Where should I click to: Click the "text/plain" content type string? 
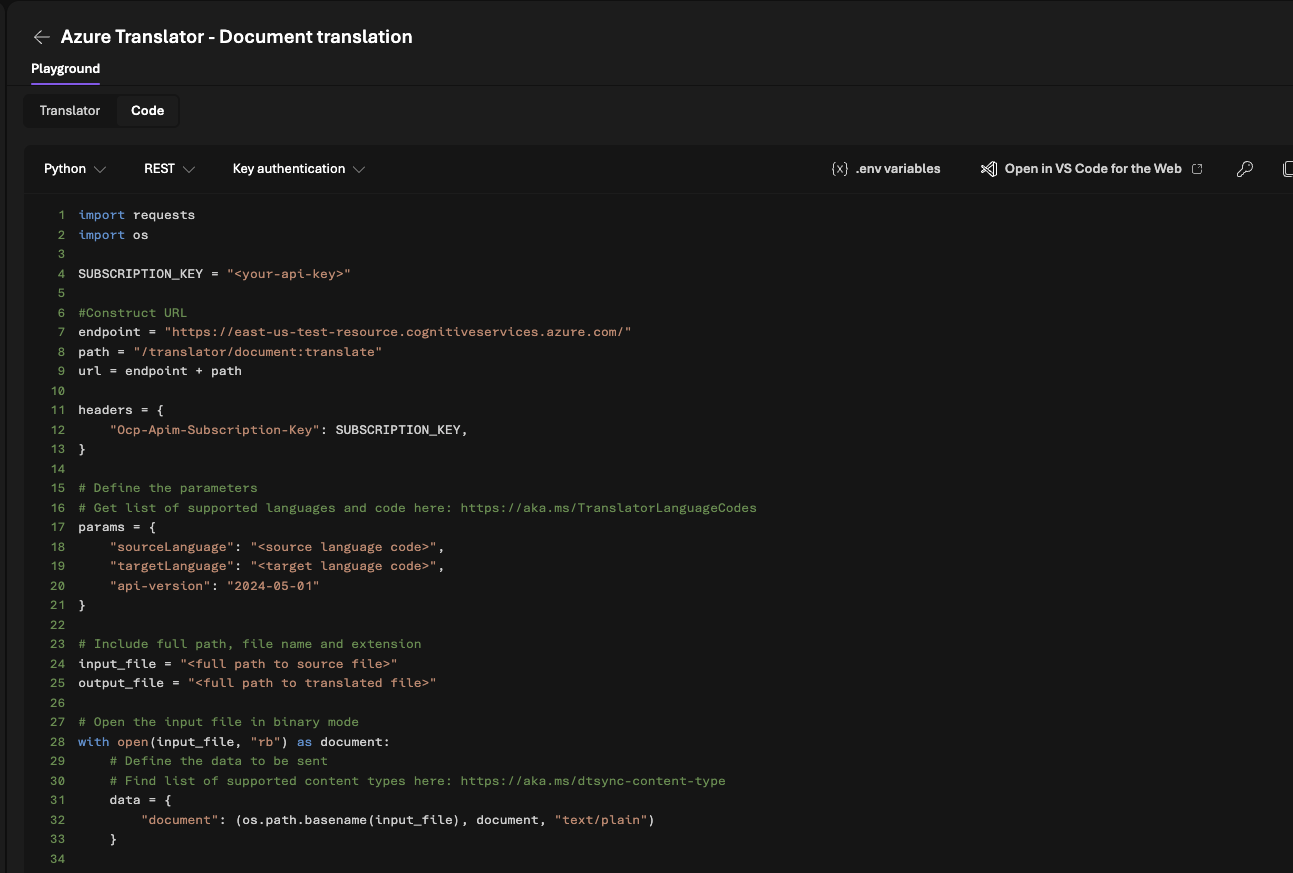click(600, 820)
